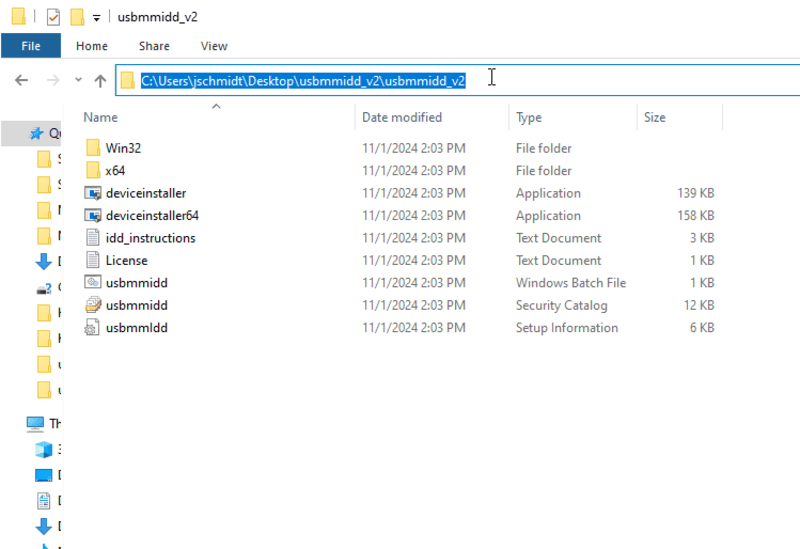The width and height of the screenshot is (800, 549).
Task: Click the Downloads arrow under Quick access
Action: 44,261
